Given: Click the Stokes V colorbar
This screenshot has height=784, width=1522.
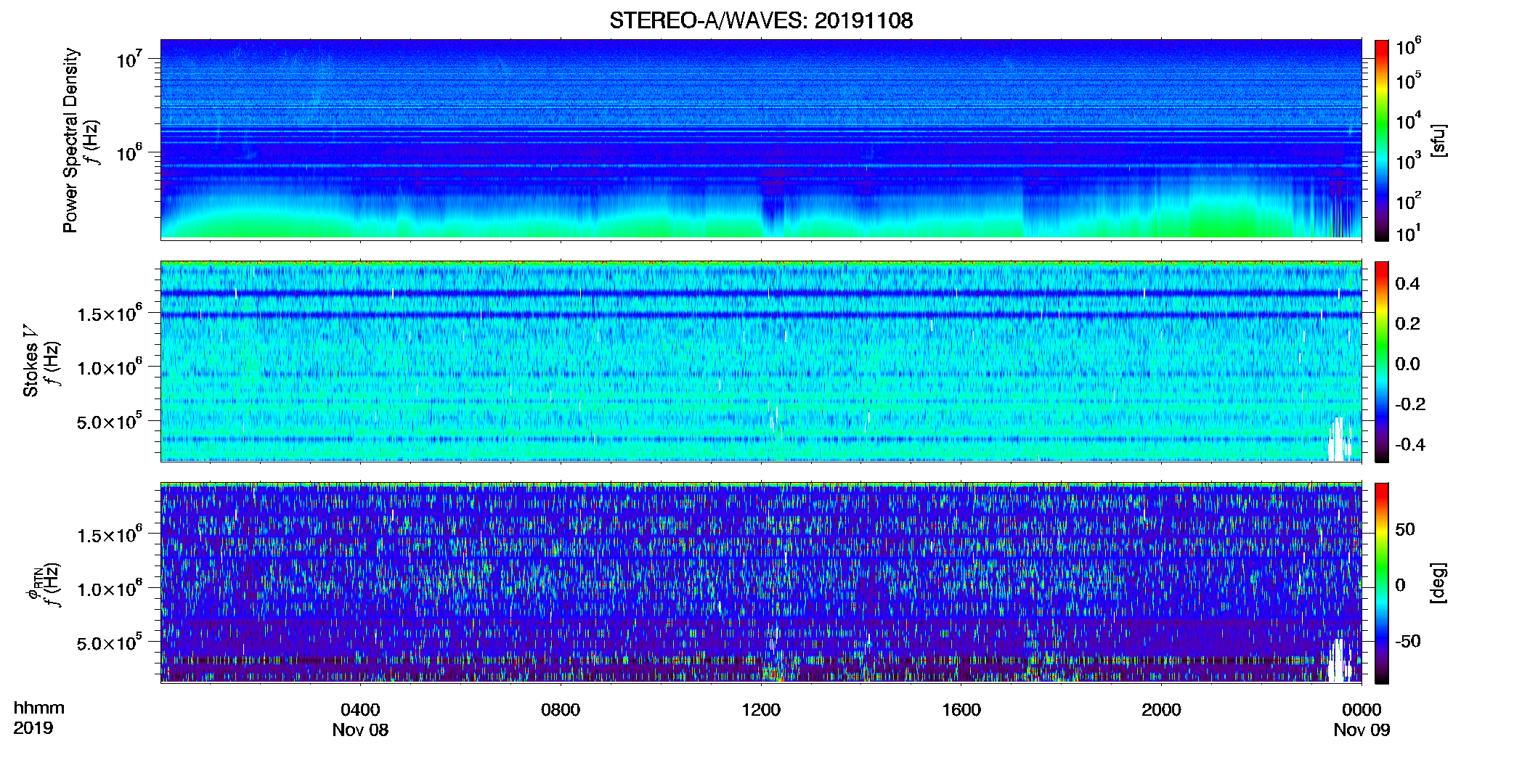Looking at the screenshot, I should pyautogui.click(x=1382, y=362).
